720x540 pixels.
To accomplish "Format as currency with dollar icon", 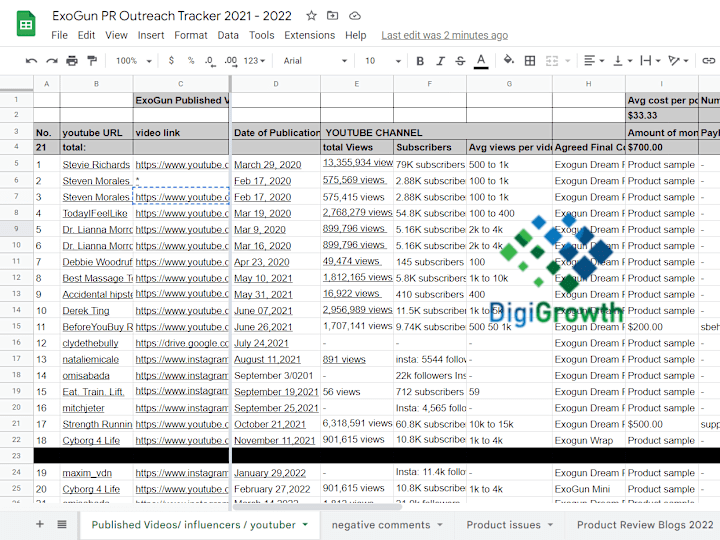I will pyautogui.click(x=171, y=61).
